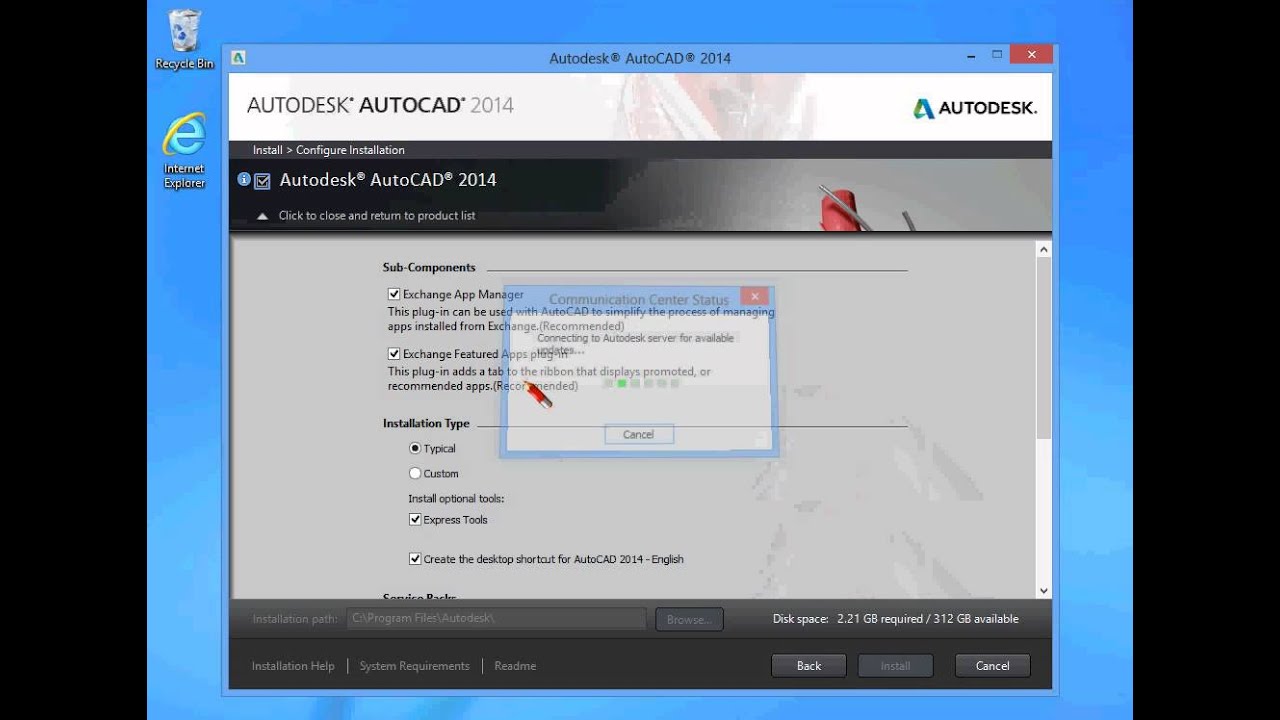Click the Browse button
Image resolution: width=1280 pixels, height=720 pixels.
pos(689,619)
